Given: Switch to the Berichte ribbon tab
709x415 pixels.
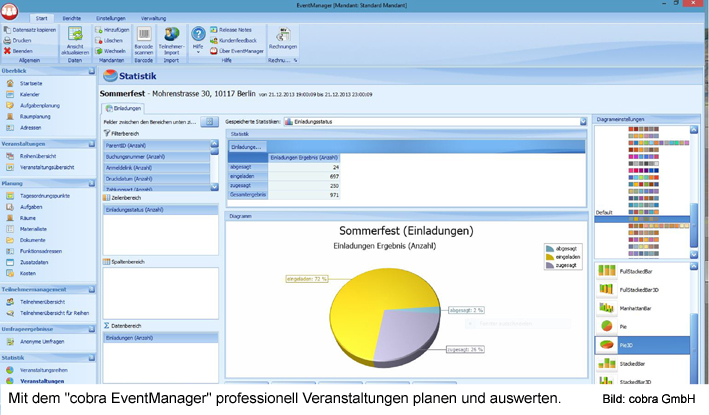Looking at the screenshot, I should (72, 18).
